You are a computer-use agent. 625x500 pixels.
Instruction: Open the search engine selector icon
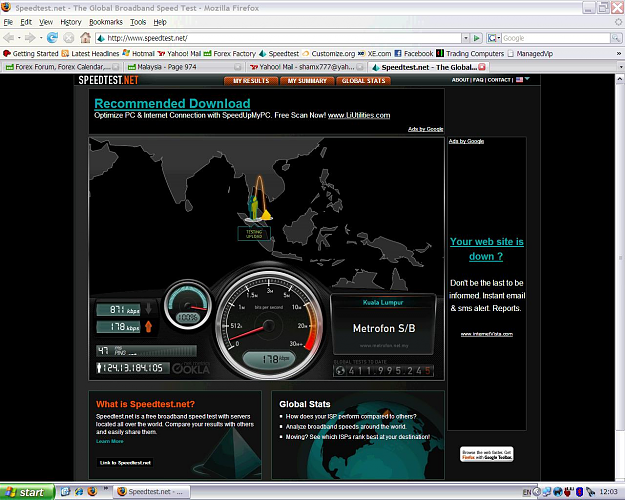[x=494, y=38]
